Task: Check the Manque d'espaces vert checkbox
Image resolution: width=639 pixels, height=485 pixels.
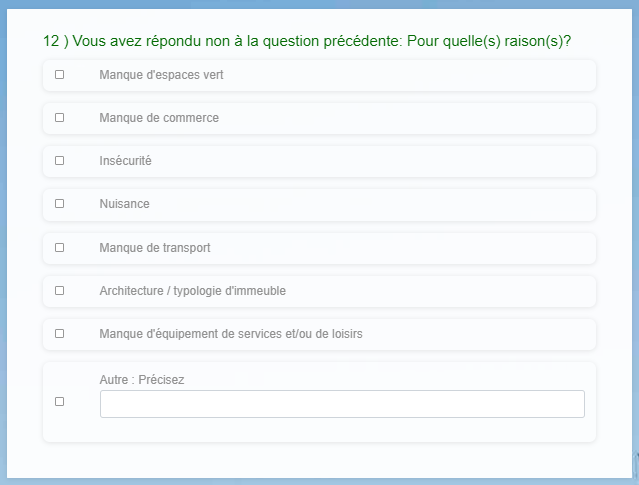Action: (x=59, y=75)
